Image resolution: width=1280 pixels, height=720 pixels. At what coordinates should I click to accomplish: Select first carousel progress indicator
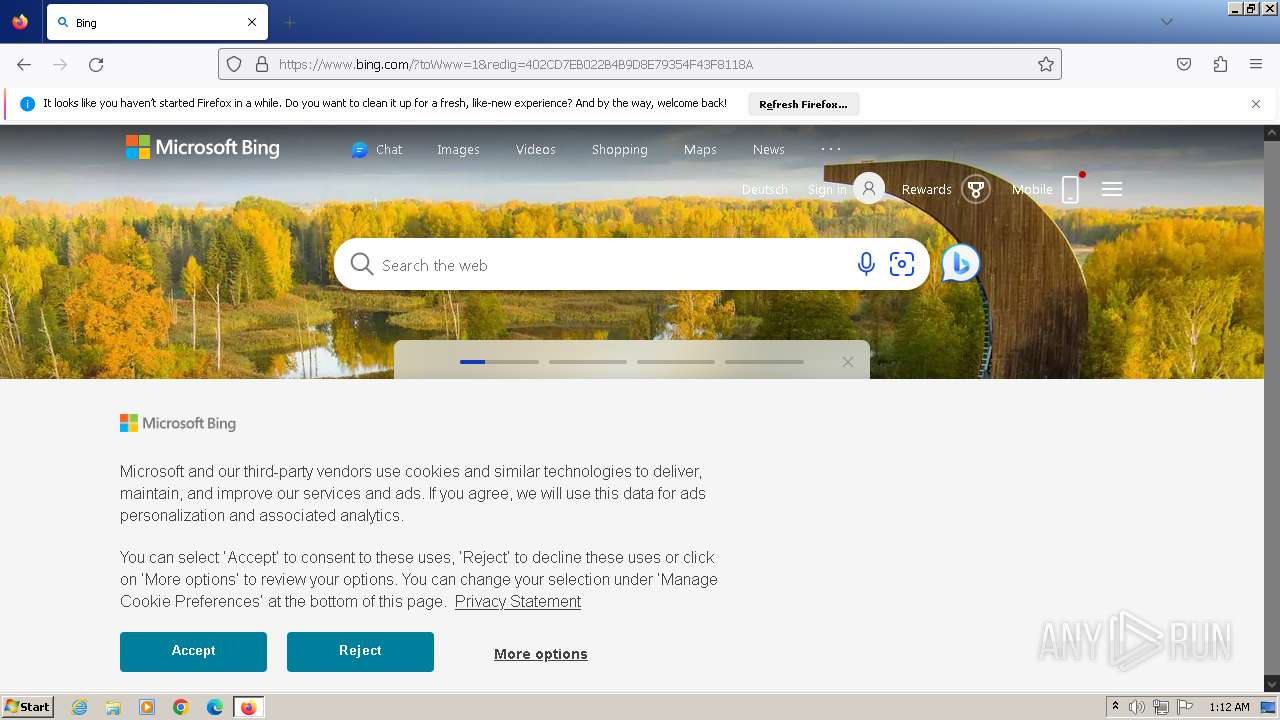tap(499, 362)
